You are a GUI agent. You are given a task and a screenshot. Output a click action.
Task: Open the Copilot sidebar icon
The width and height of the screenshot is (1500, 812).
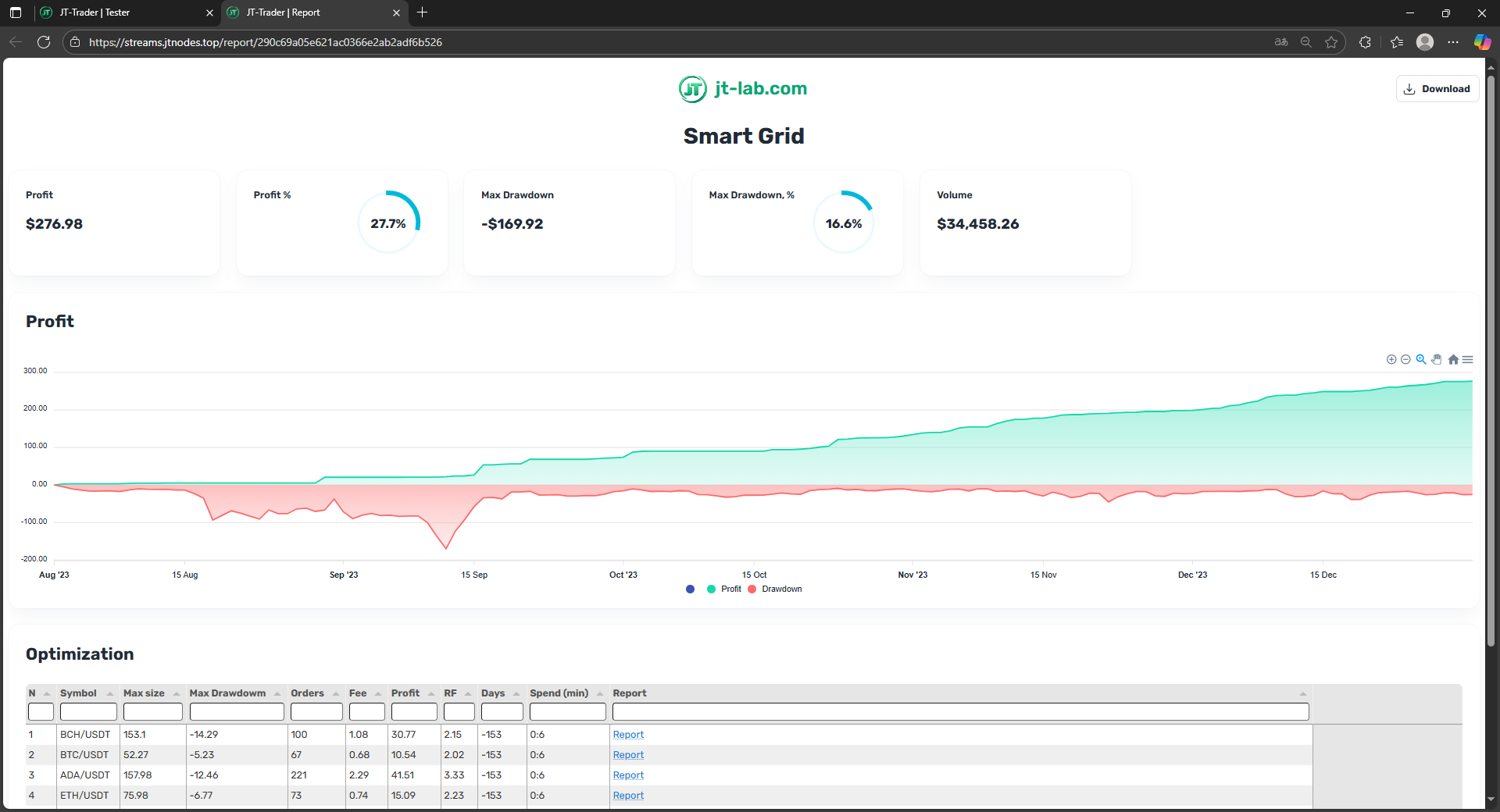click(x=1482, y=42)
